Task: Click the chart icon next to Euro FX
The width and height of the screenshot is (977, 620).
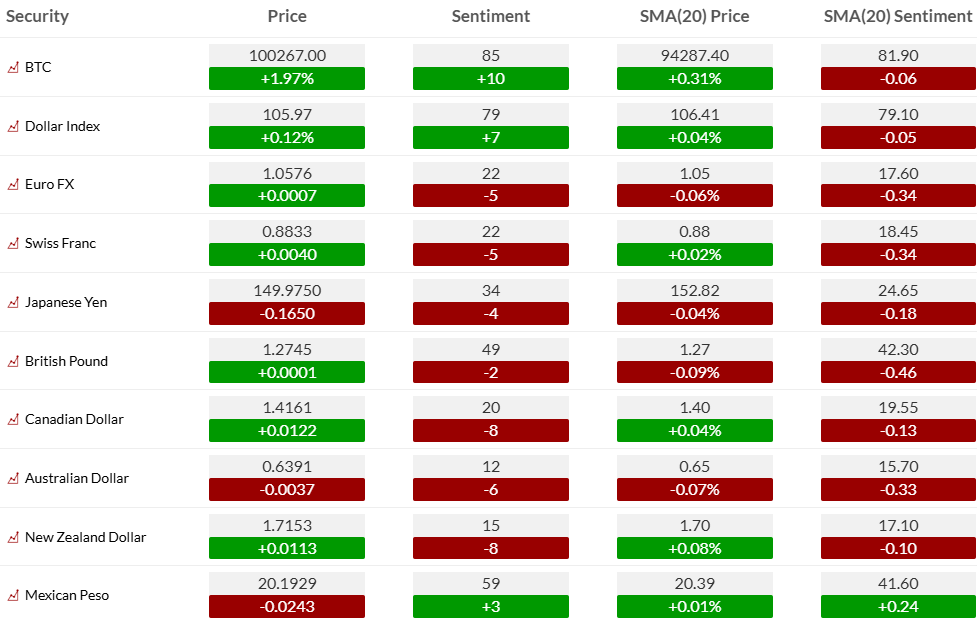Action: 13,185
